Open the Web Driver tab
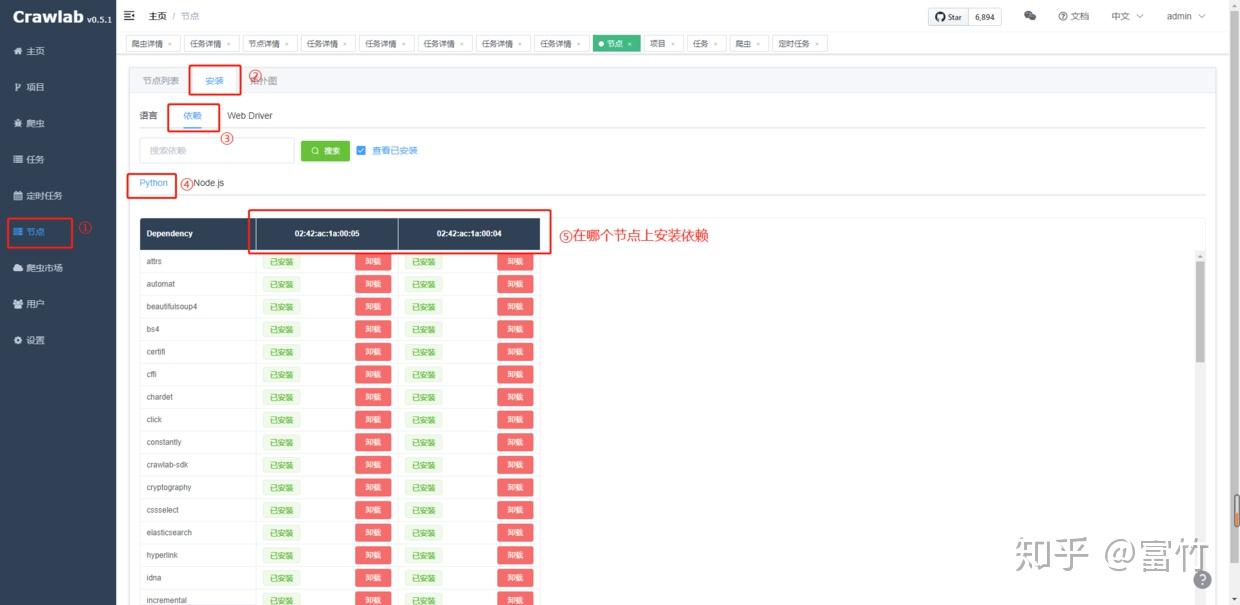 pos(248,115)
